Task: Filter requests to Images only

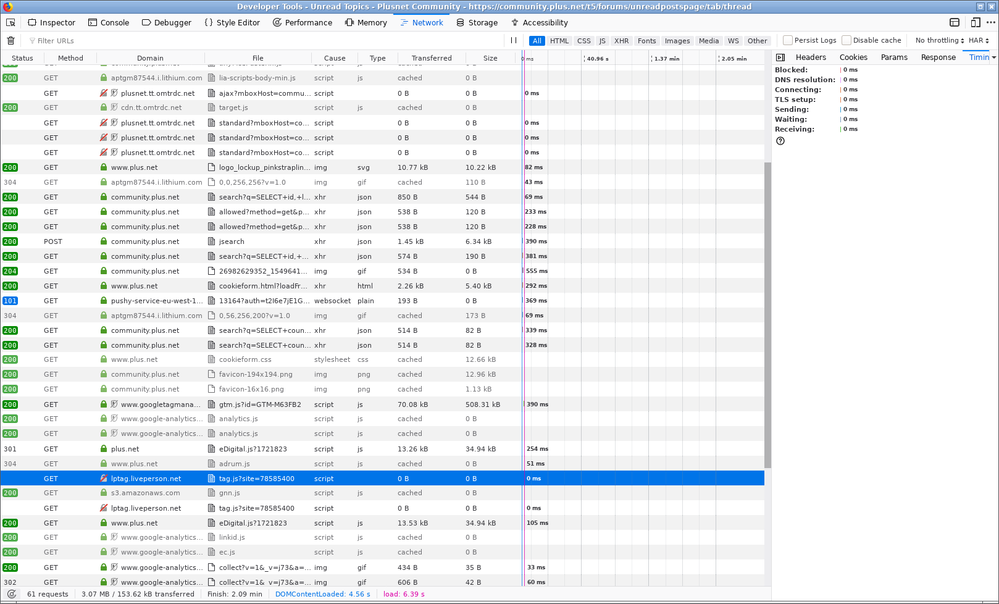Action: (677, 41)
